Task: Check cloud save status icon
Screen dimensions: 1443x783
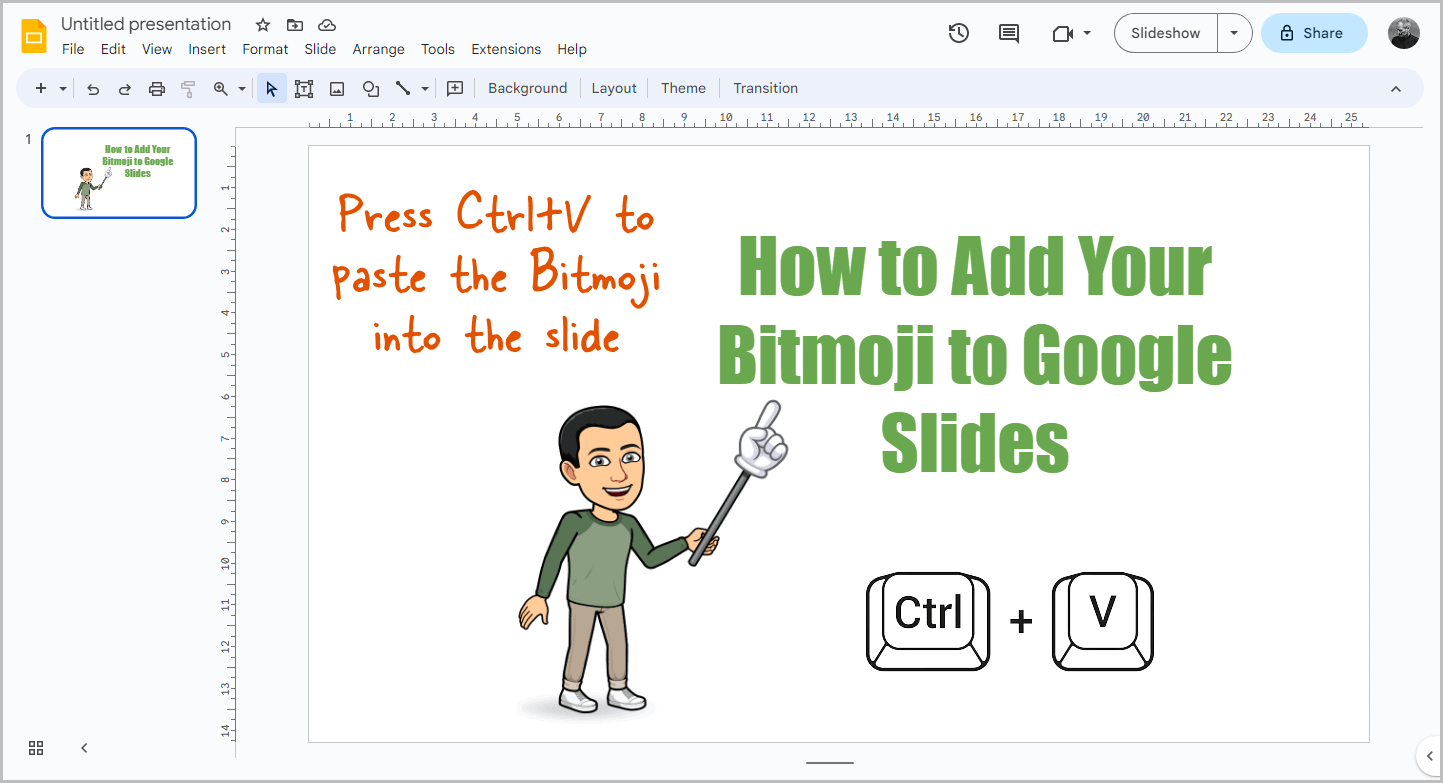Action: point(327,25)
